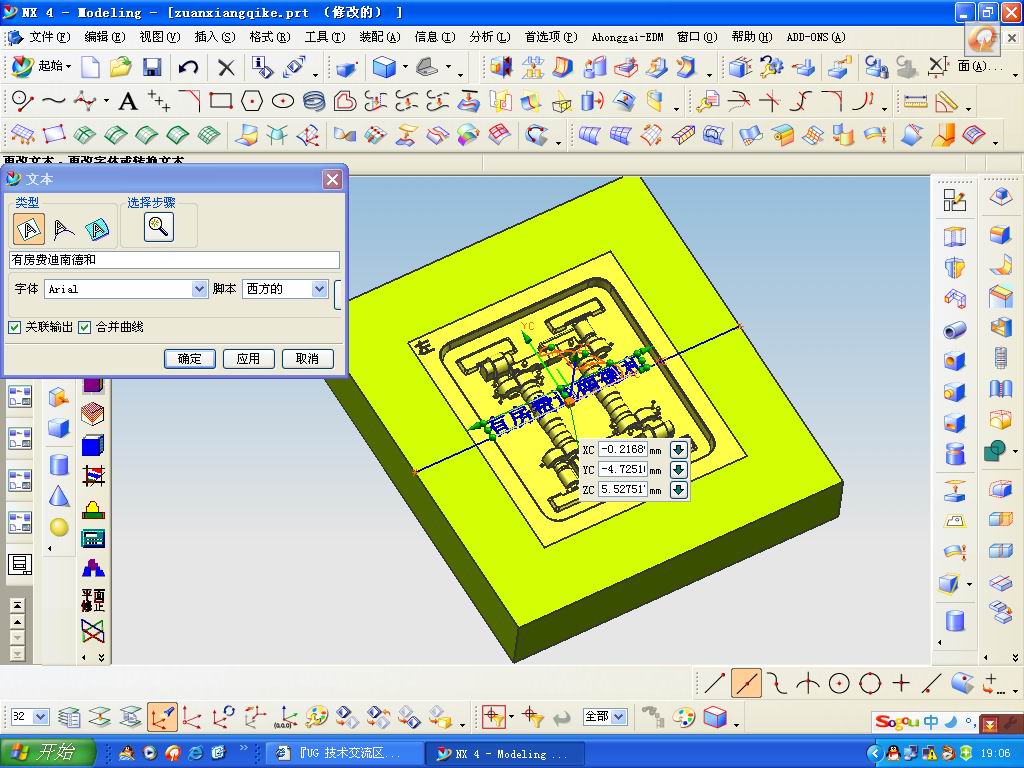Click the ZC value input field
The image size is (1024, 768).
tap(622, 489)
